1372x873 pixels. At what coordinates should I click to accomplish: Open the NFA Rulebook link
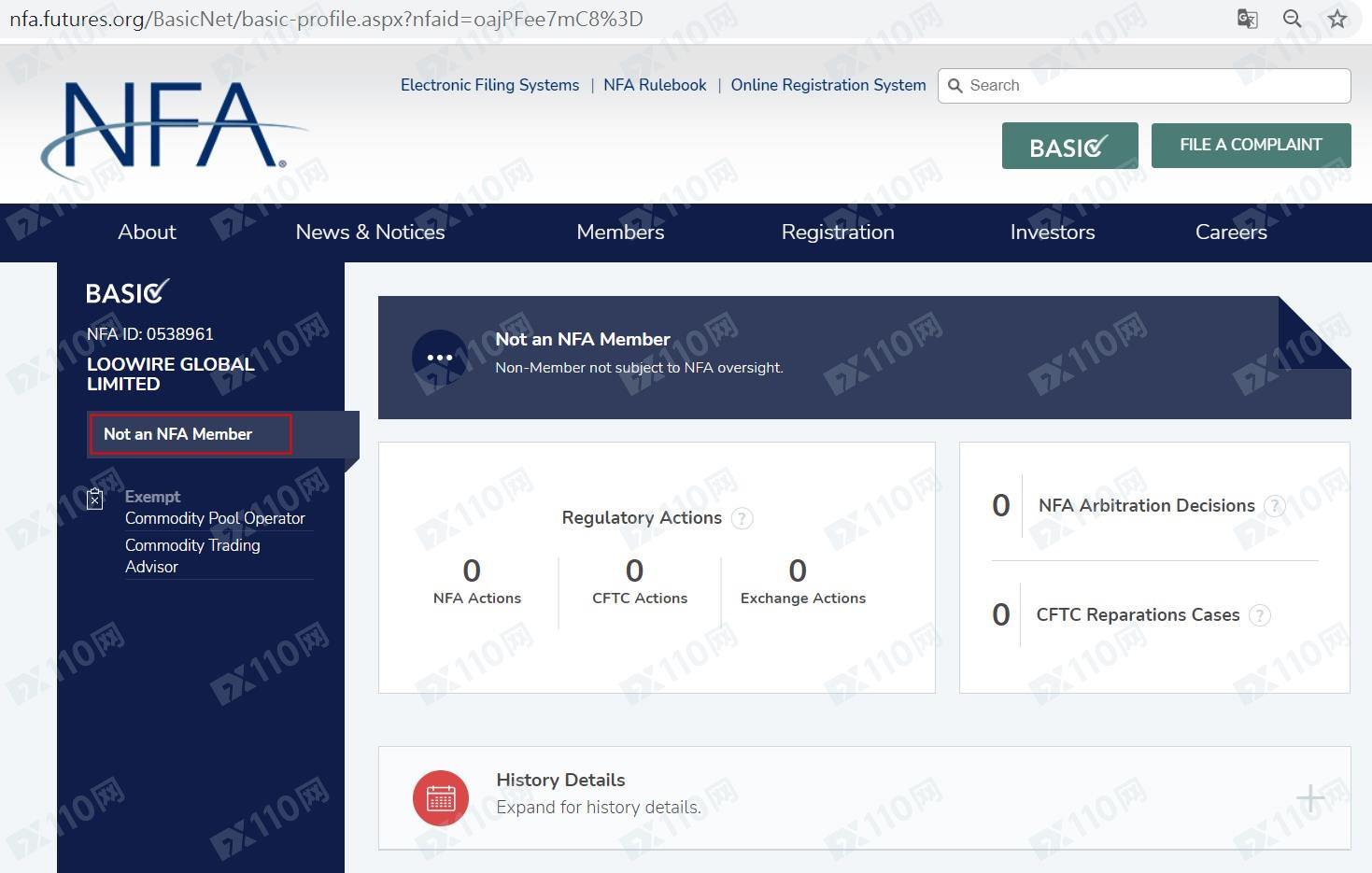[655, 85]
